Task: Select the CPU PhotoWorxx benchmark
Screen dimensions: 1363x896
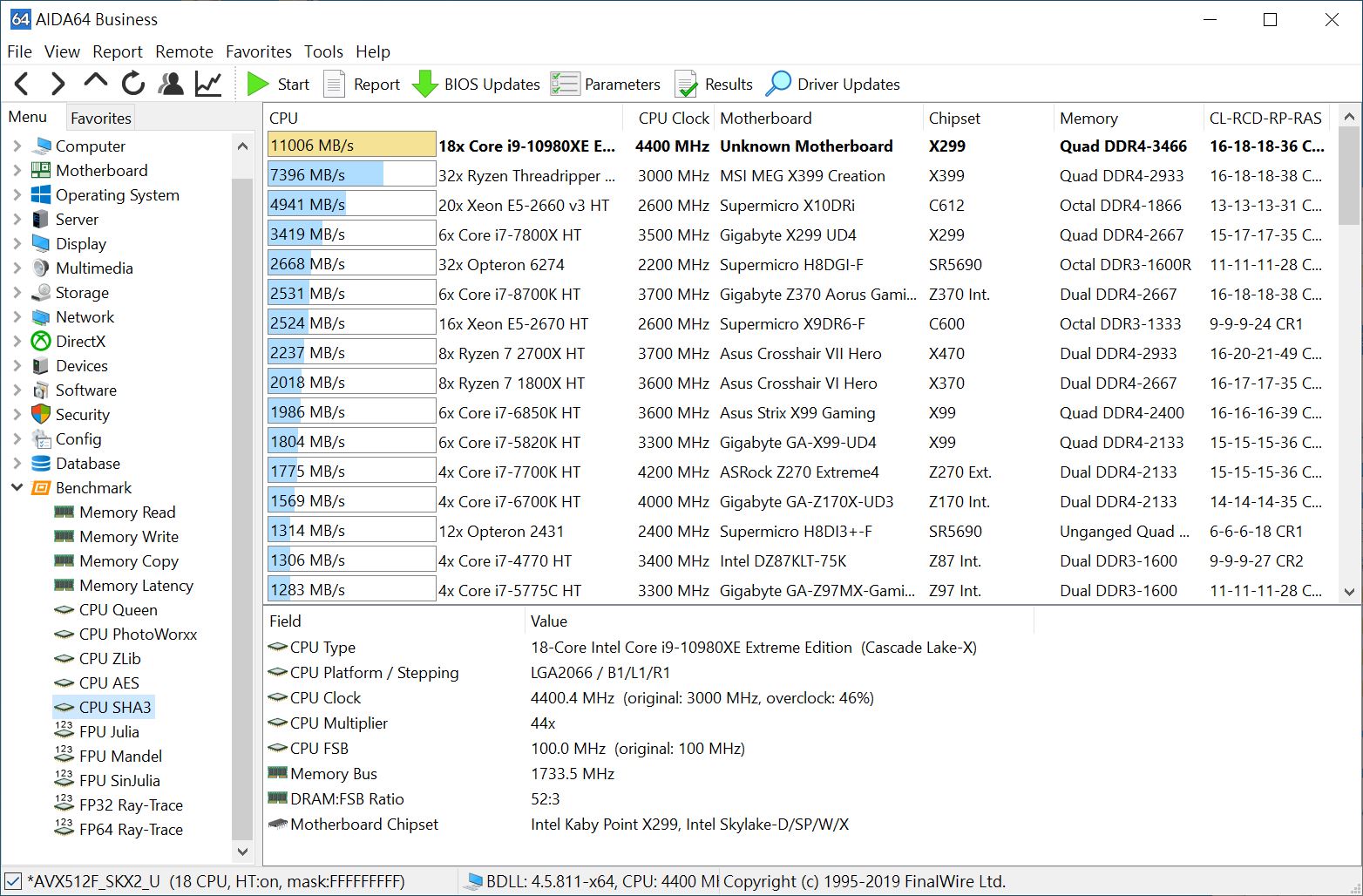Action: click(138, 635)
